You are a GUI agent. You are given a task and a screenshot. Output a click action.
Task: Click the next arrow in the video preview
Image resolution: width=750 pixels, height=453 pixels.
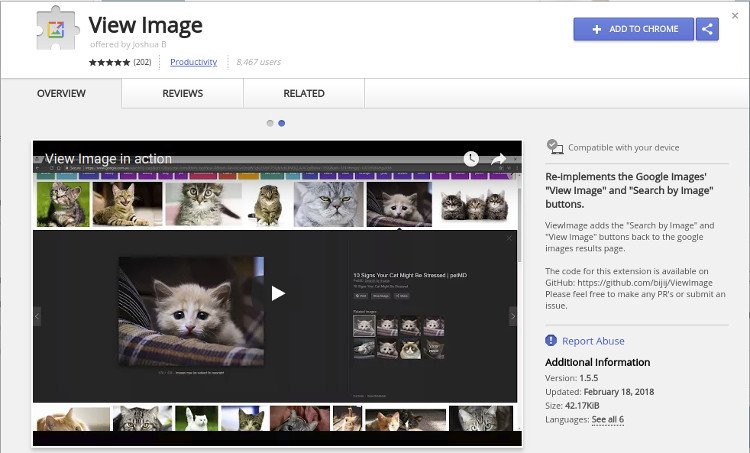(x=513, y=316)
